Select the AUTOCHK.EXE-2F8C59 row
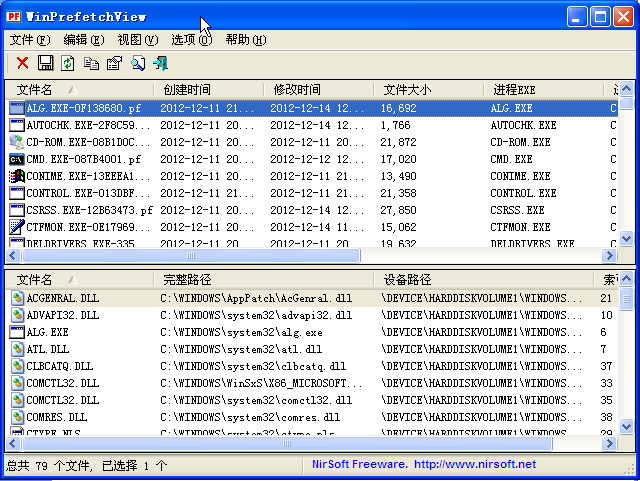Viewport: 640px width, 481px height. 313,125
